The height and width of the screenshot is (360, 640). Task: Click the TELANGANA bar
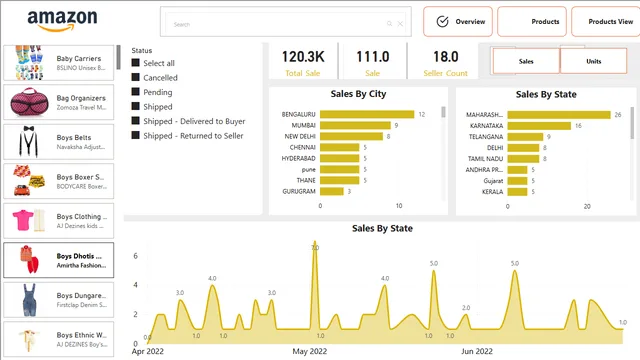525,137
